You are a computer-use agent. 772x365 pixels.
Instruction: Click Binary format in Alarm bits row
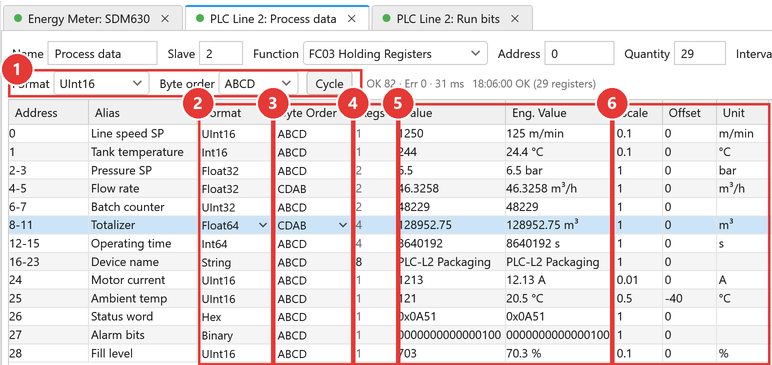[x=236, y=335]
